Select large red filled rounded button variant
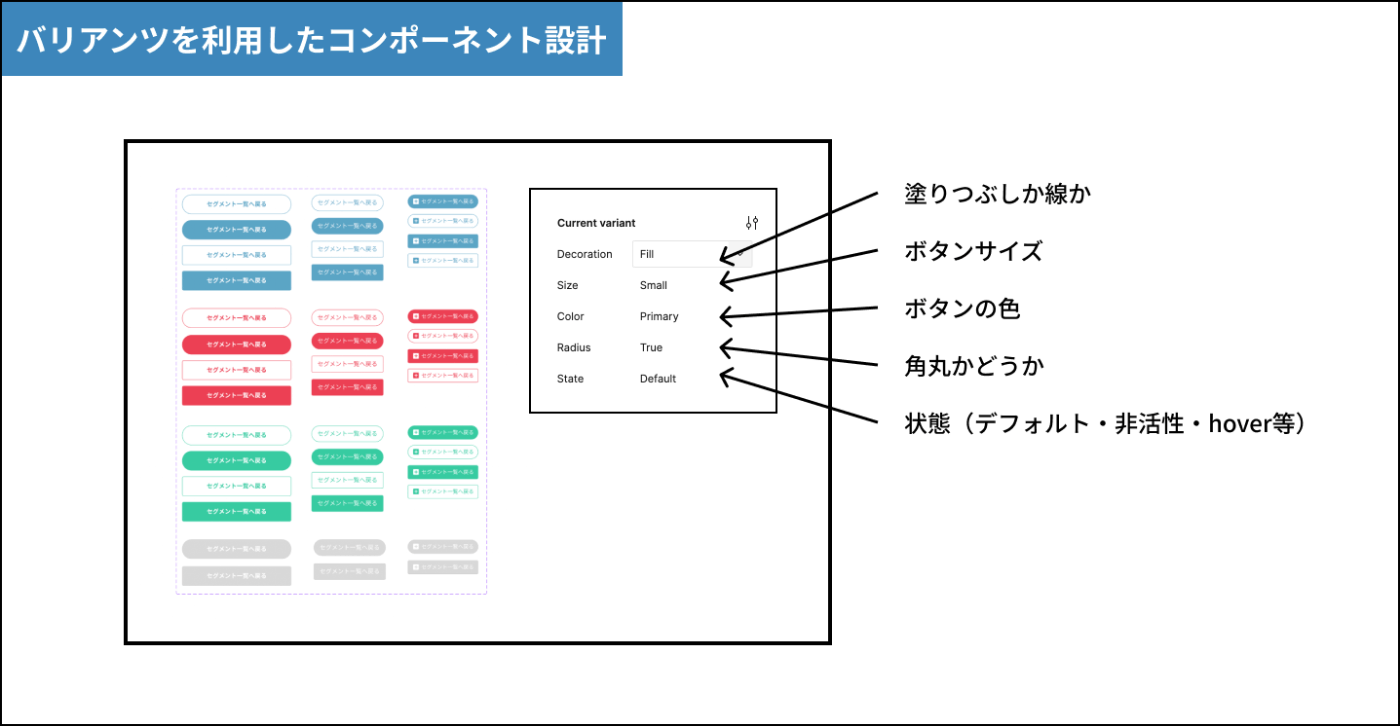 (236, 344)
